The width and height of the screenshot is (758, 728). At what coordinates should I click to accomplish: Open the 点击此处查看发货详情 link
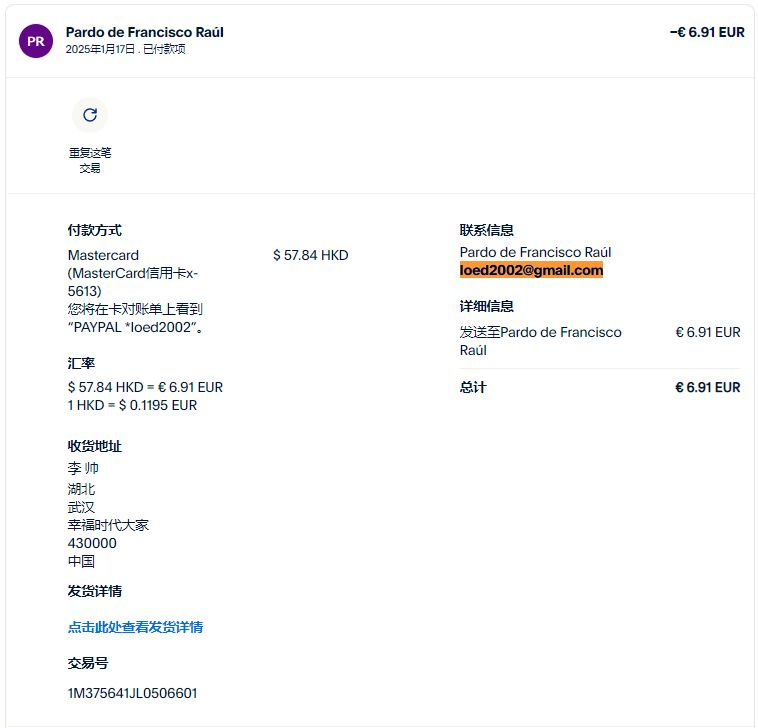[135, 627]
